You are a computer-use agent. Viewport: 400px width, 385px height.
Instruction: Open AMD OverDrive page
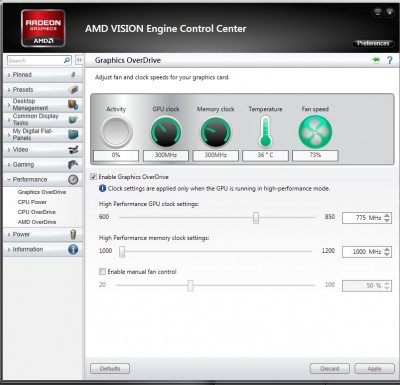(x=37, y=222)
